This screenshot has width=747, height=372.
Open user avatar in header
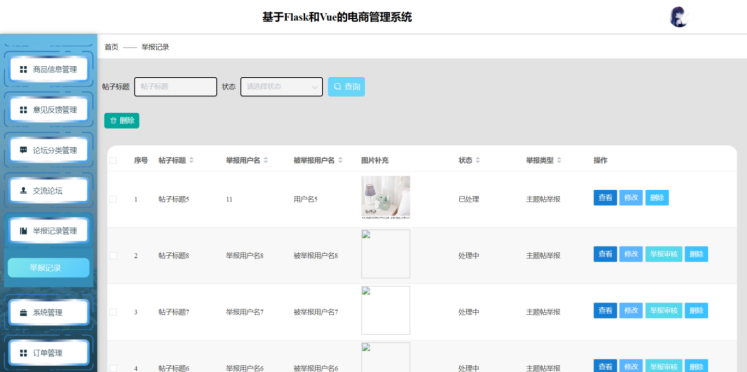point(679,17)
